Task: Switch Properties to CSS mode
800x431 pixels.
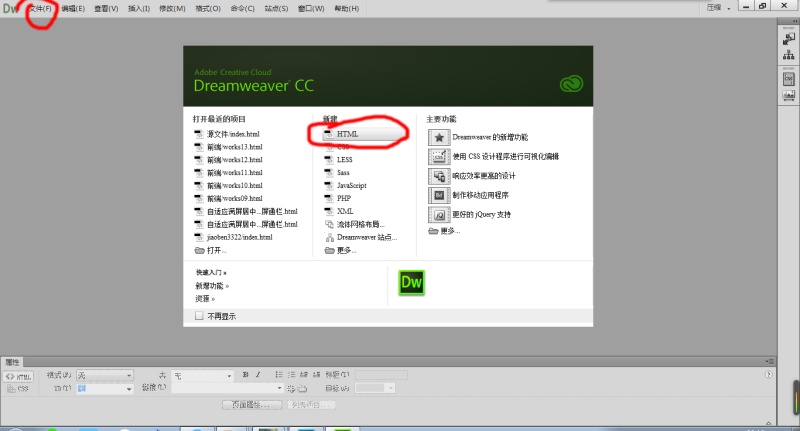Action: (18, 389)
